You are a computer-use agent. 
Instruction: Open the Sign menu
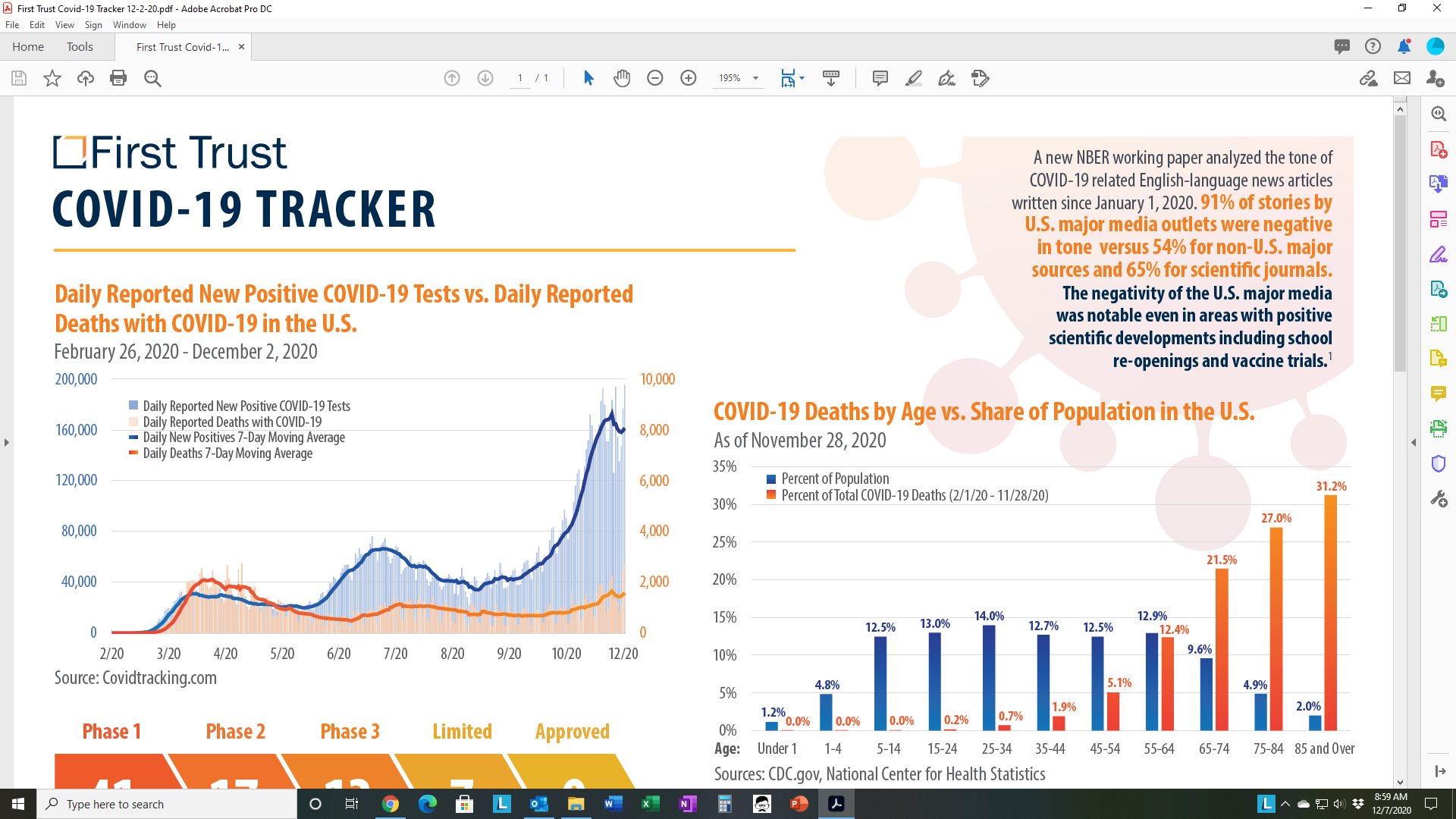[93, 25]
